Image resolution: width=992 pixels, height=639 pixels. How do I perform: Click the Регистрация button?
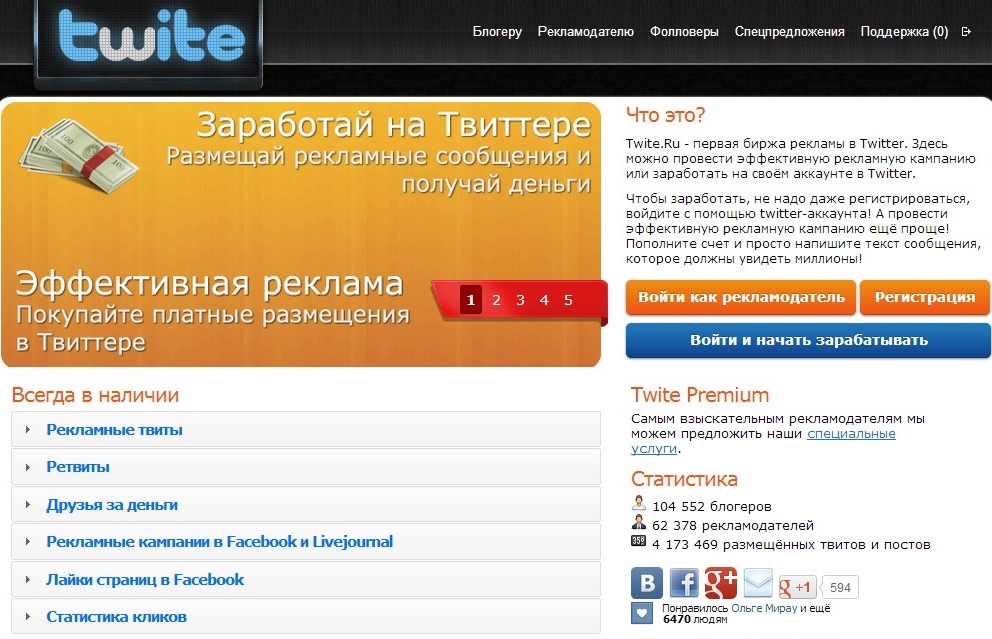(x=925, y=297)
